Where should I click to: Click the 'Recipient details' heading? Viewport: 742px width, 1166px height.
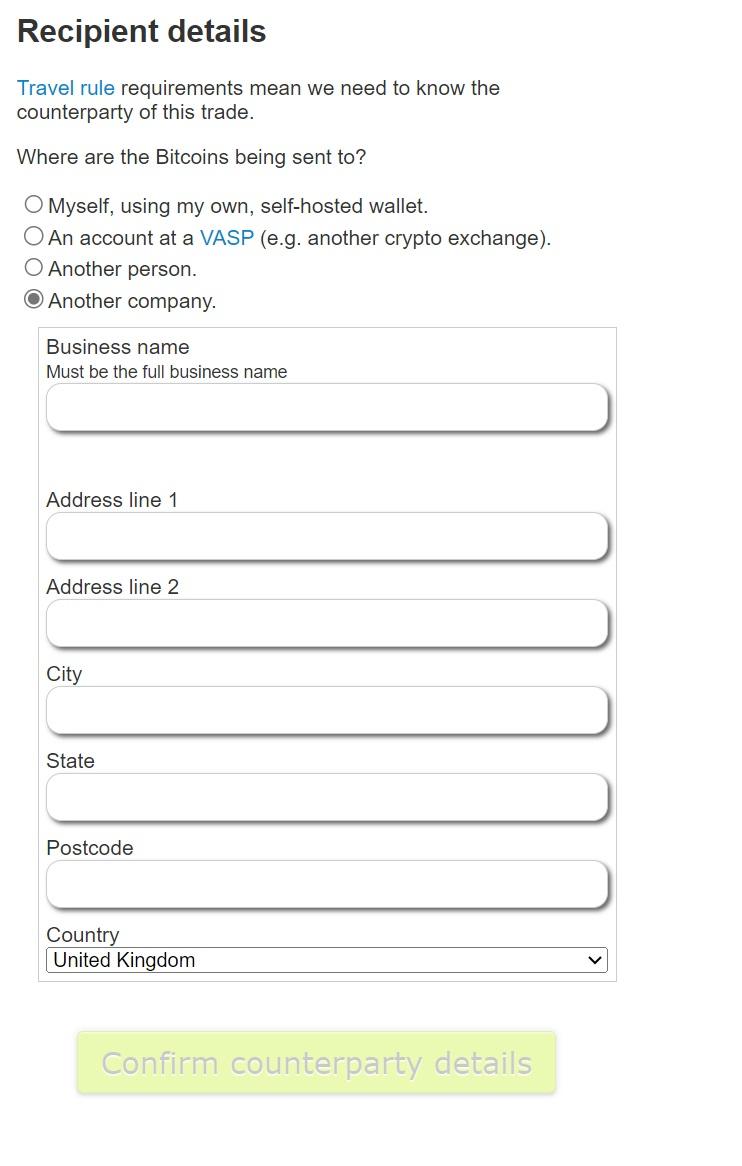click(142, 32)
